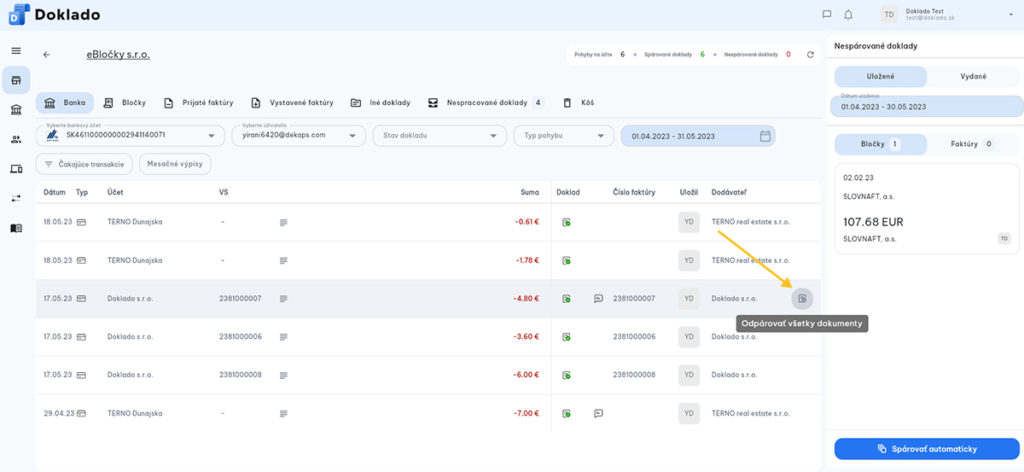The image size is (1024, 472).
Task: Click the Spárovať automaticky button
Action: 927,448
